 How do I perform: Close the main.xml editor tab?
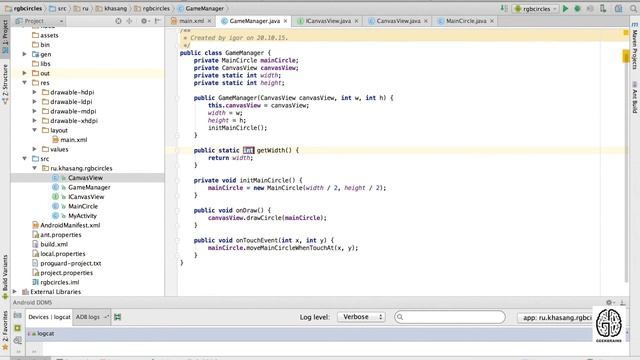click(209, 21)
